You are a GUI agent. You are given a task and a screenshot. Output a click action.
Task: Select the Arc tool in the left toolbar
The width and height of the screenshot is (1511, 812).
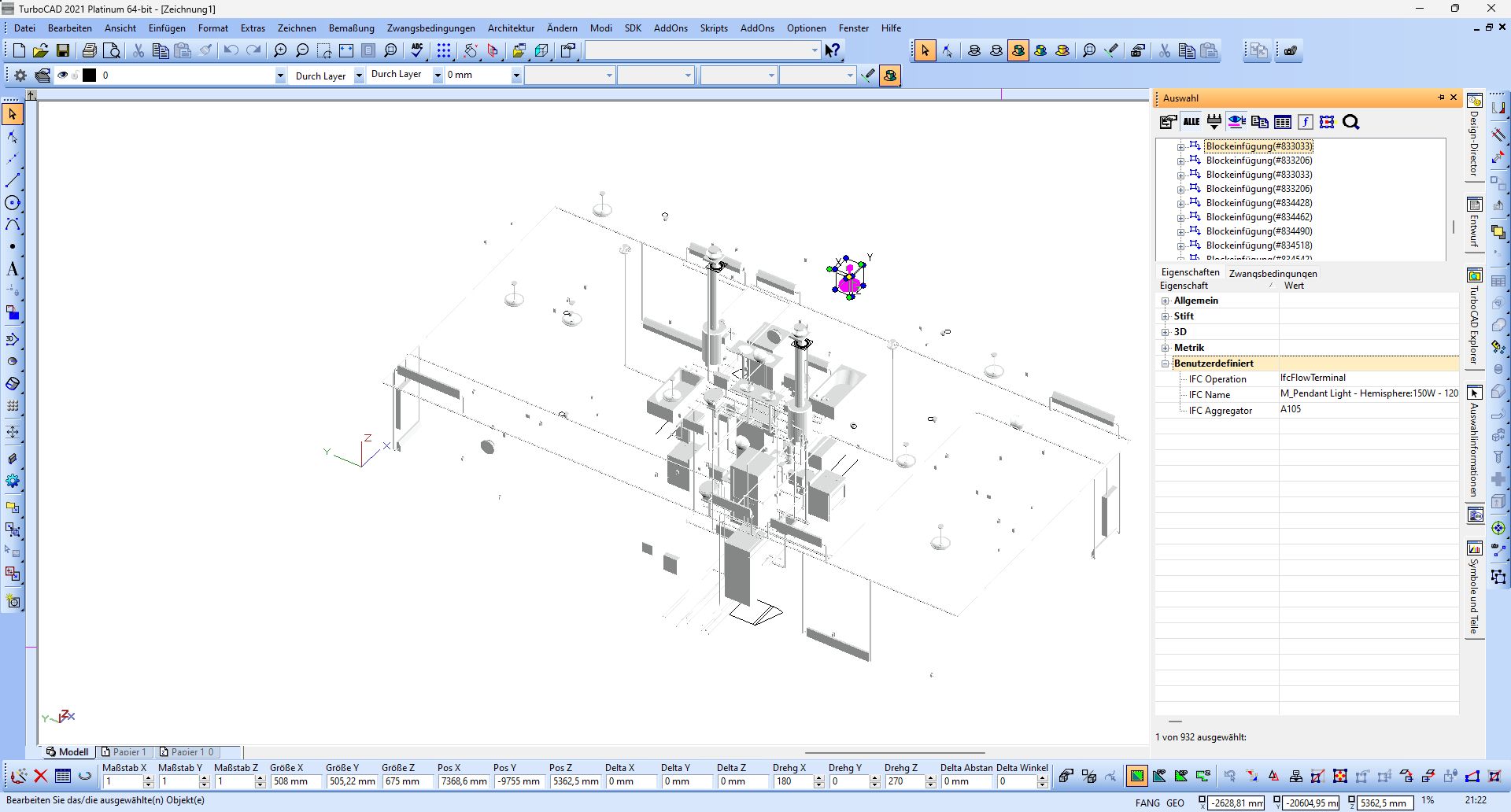pos(13,225)
